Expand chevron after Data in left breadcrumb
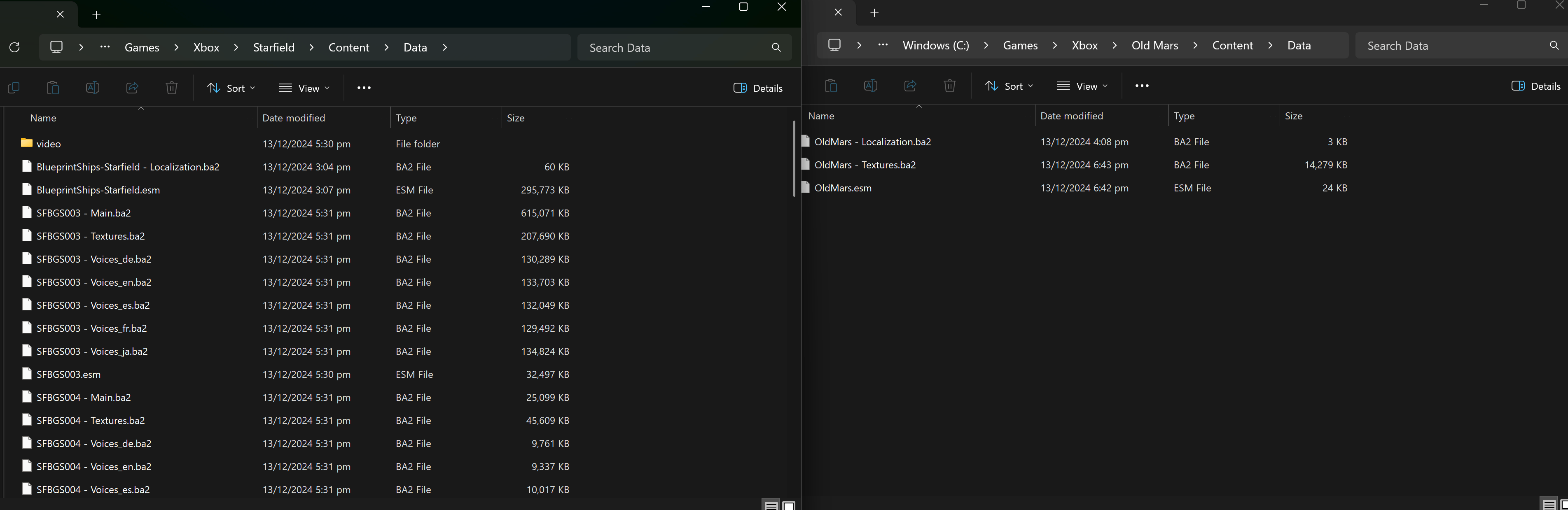The image size is (1568, 510). point(445,47)
